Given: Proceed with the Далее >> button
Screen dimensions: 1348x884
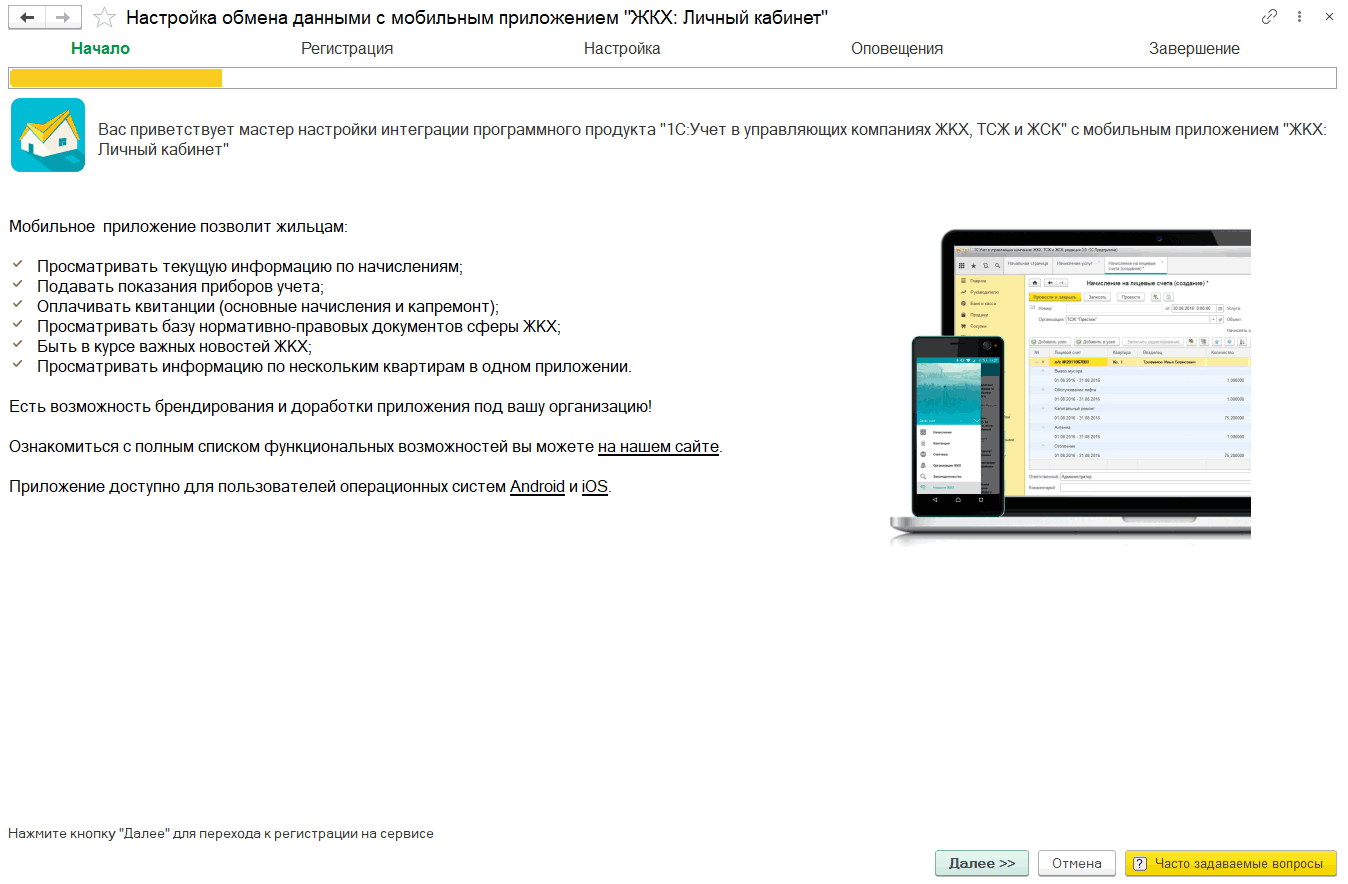Looking at the screenshot, I should (x=982, y=863).
